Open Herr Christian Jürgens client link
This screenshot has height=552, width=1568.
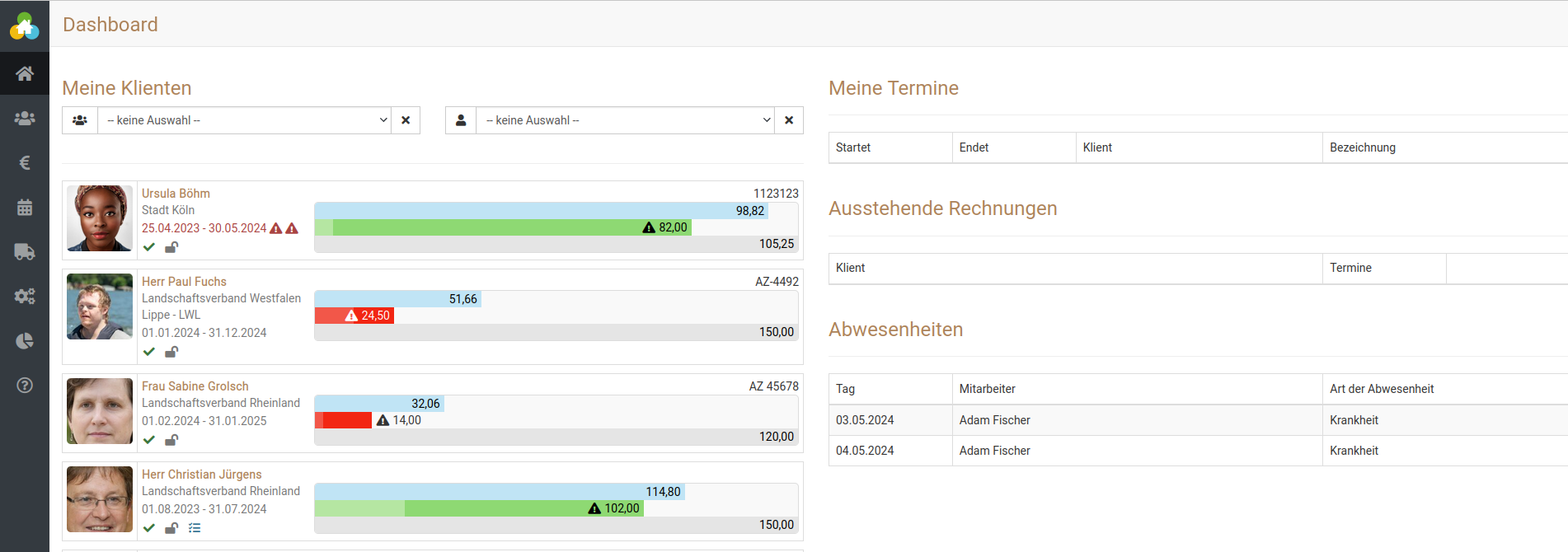coord(201,475)
